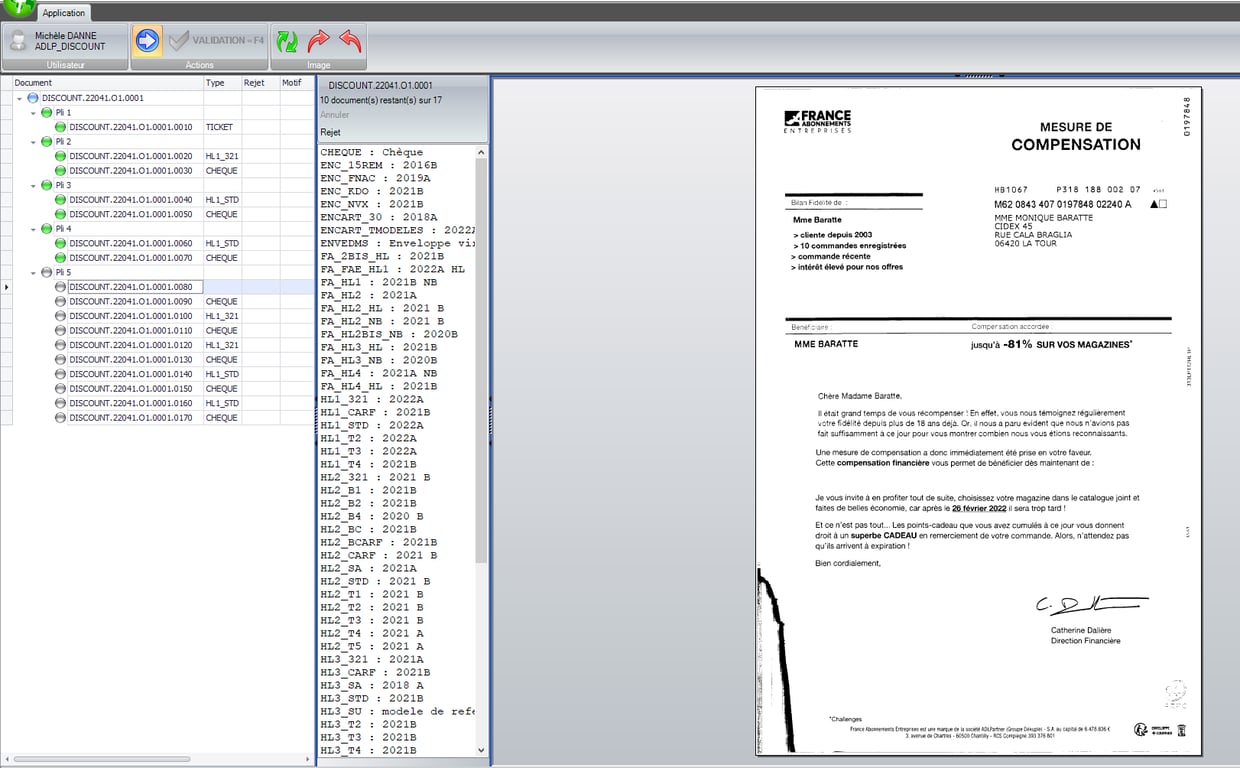Click the user avatar icon for Michèle DANNE
This screenshot has height=768, width=1240.
17,41
